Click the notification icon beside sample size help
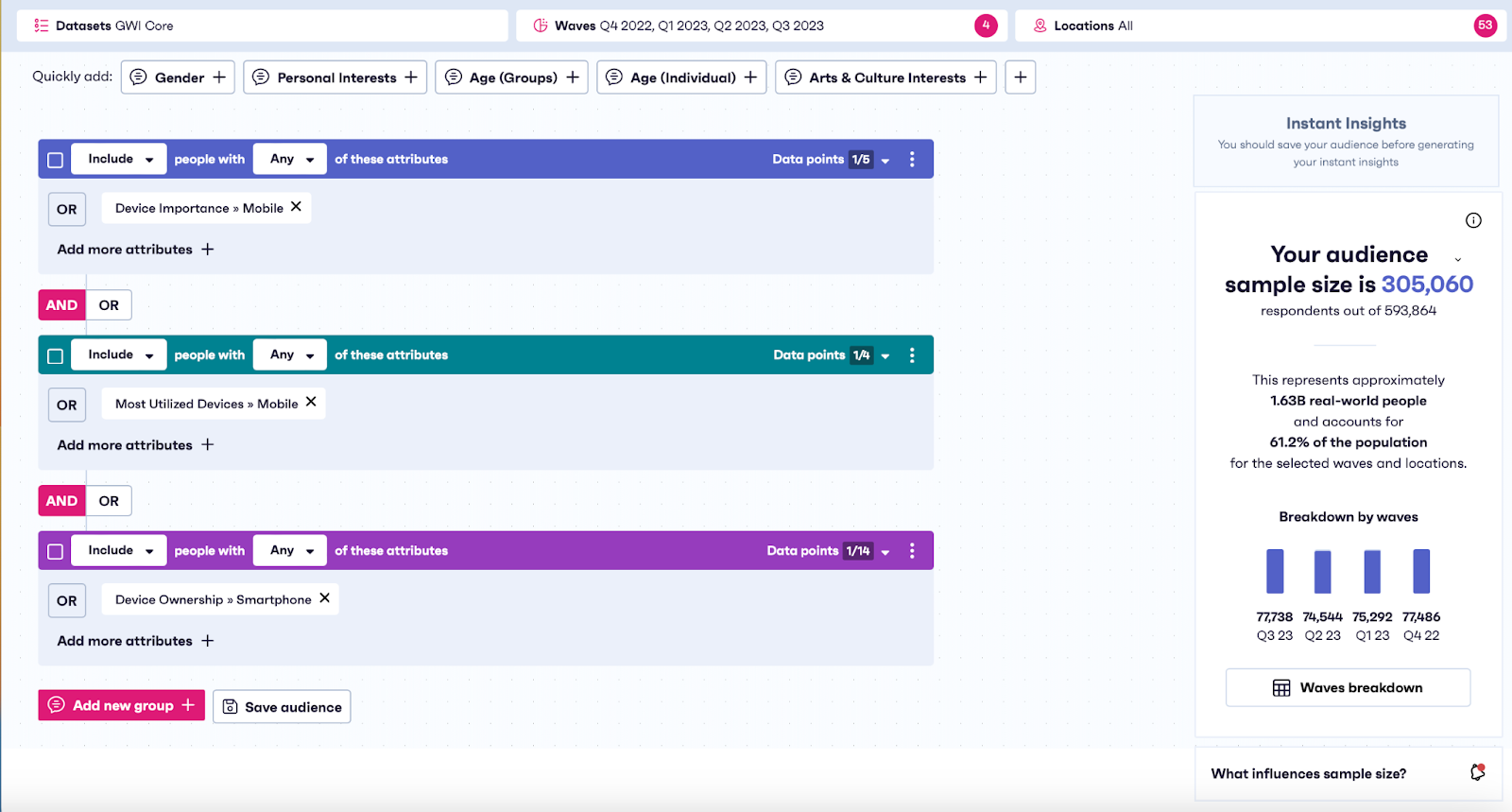This screenshot has width=1512, height=812. (1478, 772)
